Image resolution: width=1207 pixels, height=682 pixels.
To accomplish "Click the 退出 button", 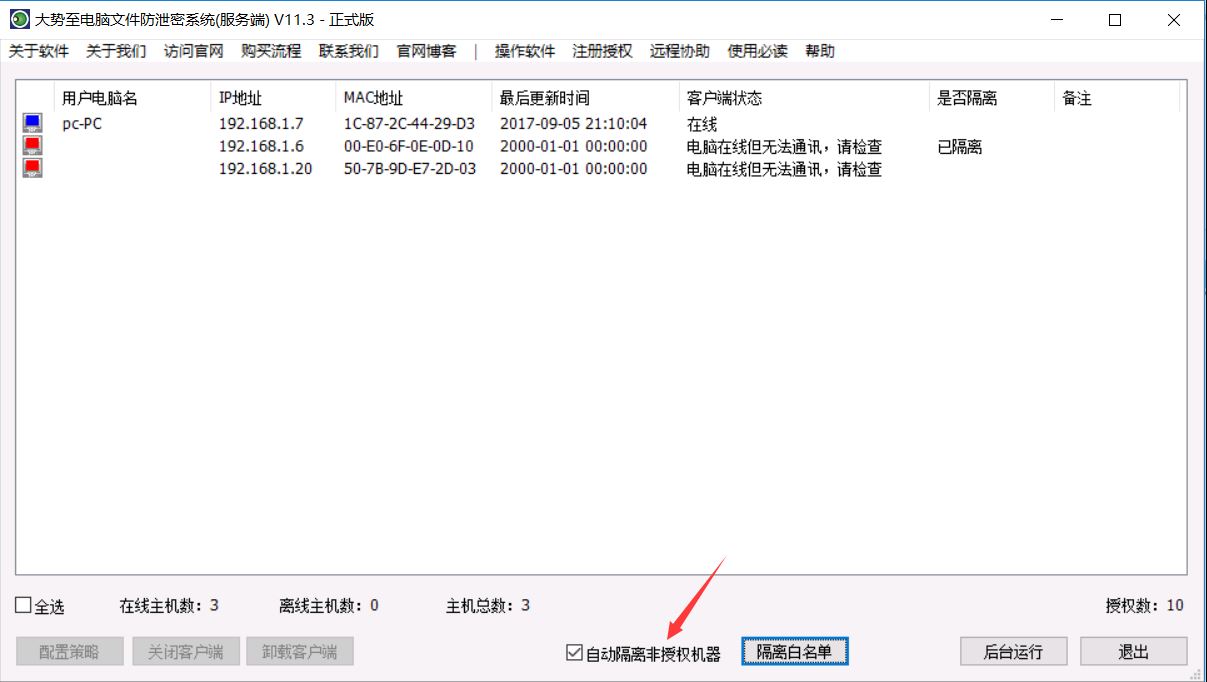I will (x=1134, y=652).
